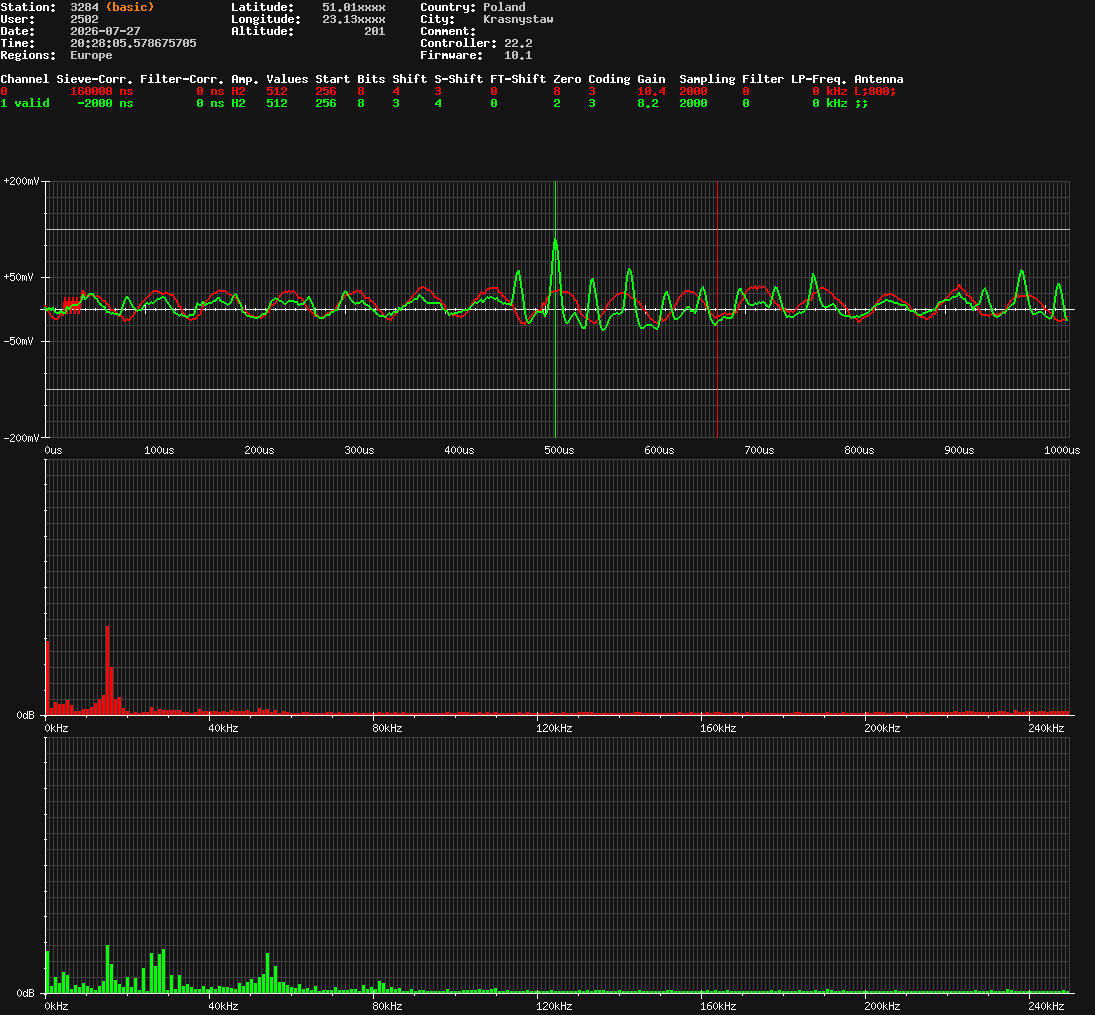
Task: Click the green '1 valid' channel label
Action: pos(25,103)
